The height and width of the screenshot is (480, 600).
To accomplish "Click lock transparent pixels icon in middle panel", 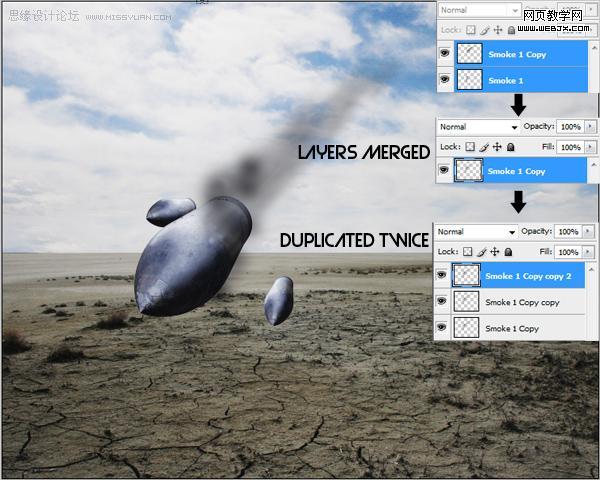I will pos(470,147).
